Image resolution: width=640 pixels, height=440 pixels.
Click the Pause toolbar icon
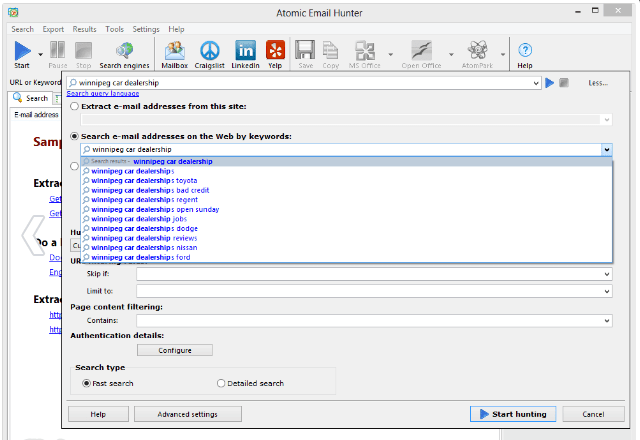point(58,51)
